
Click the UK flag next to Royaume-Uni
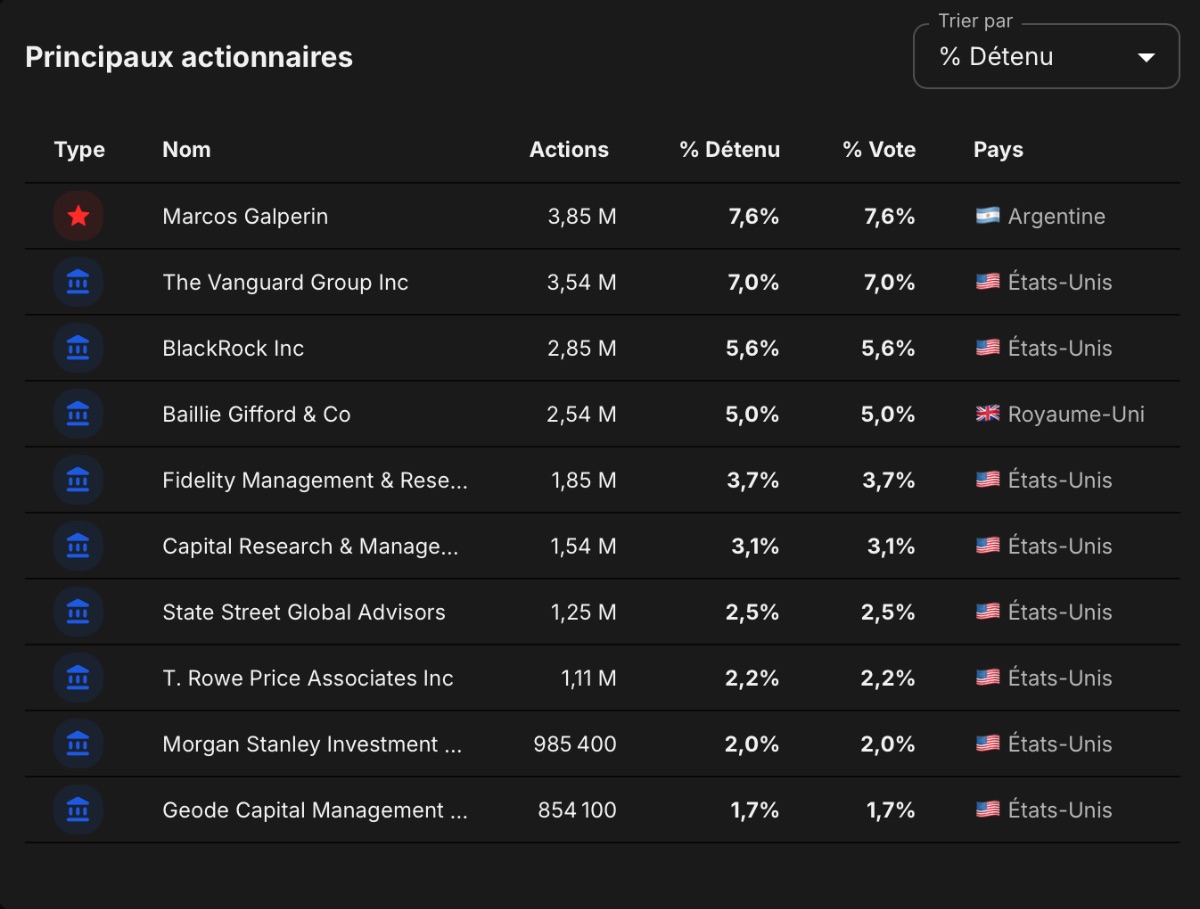[x=988, y=414]
